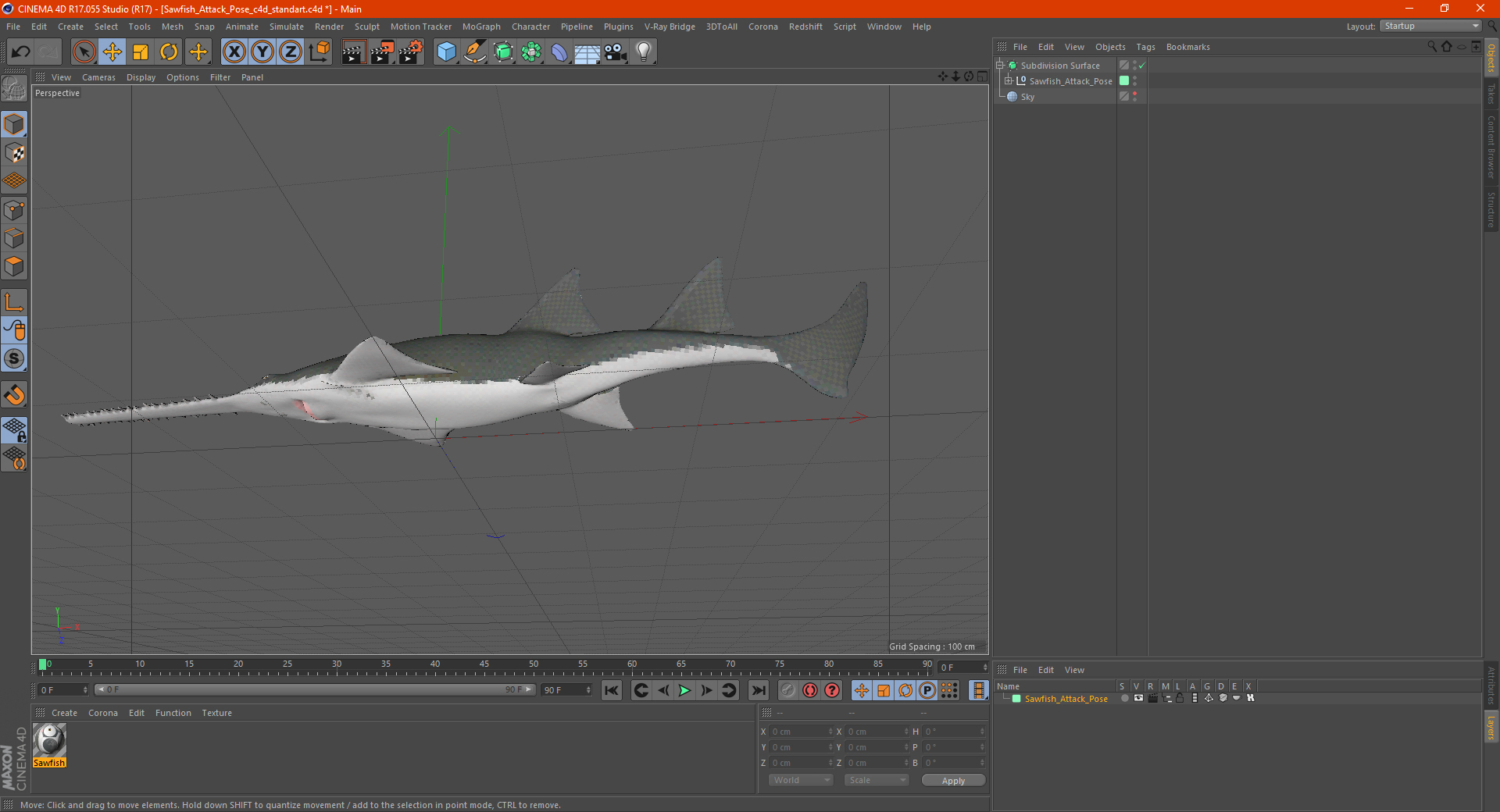Open the MoGraph menu
The image size is (1500, 812).
pos(481,27)
